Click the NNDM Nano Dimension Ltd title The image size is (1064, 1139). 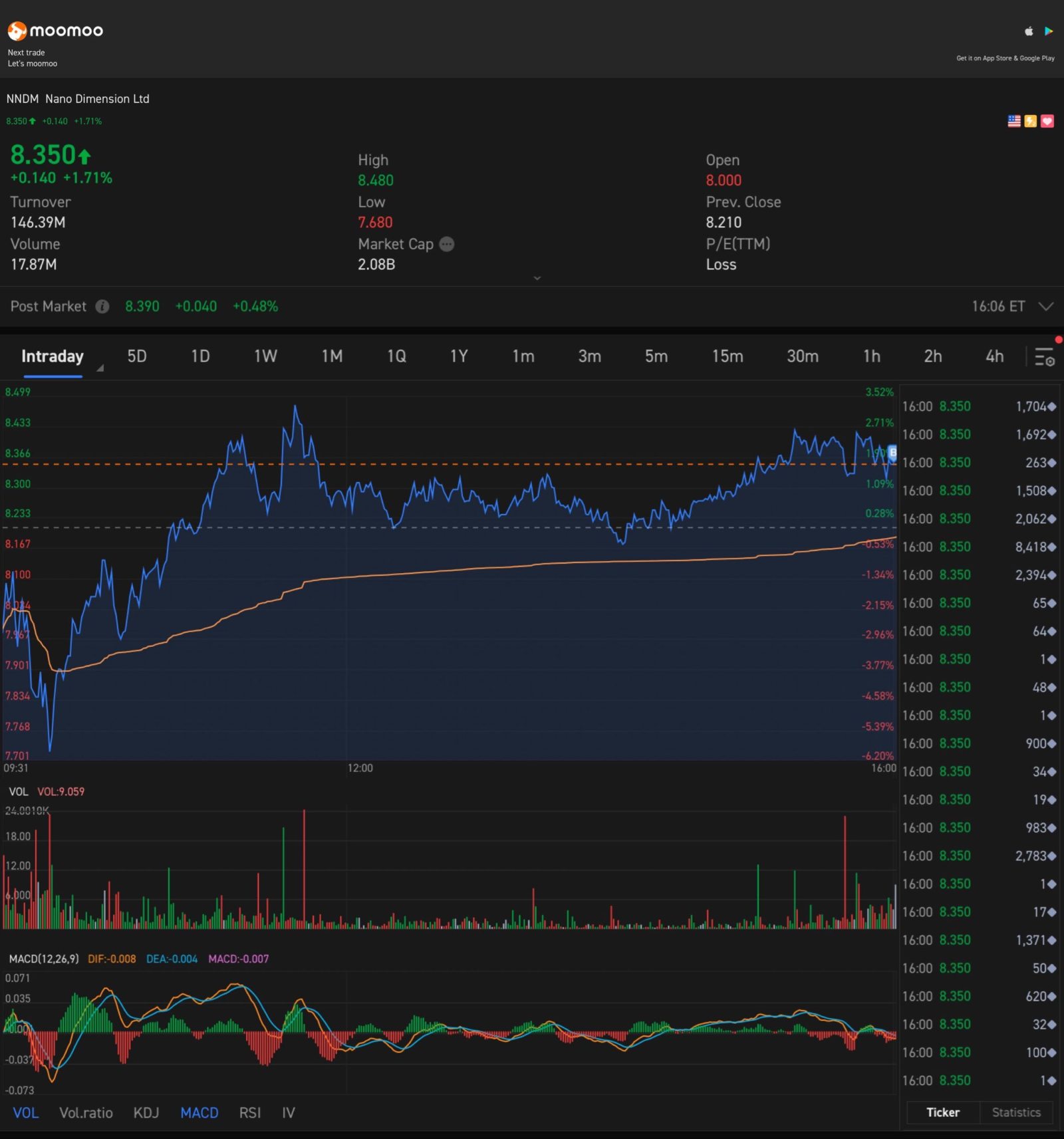(x=78, y=99)
